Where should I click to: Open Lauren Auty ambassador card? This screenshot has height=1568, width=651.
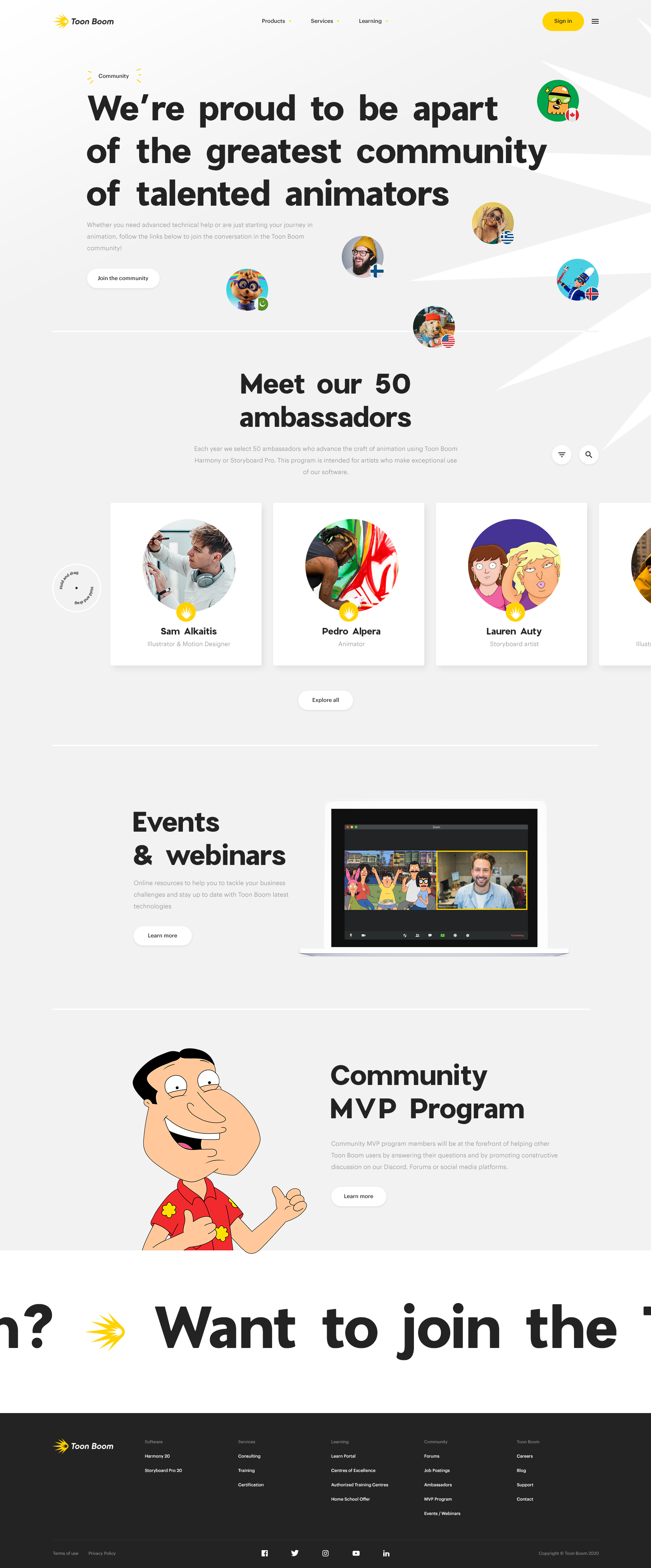(x=511, y=584)
